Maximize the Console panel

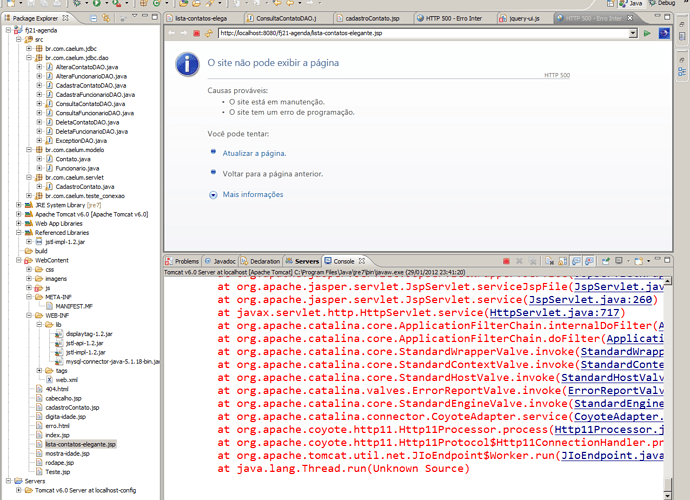(667, 260)
